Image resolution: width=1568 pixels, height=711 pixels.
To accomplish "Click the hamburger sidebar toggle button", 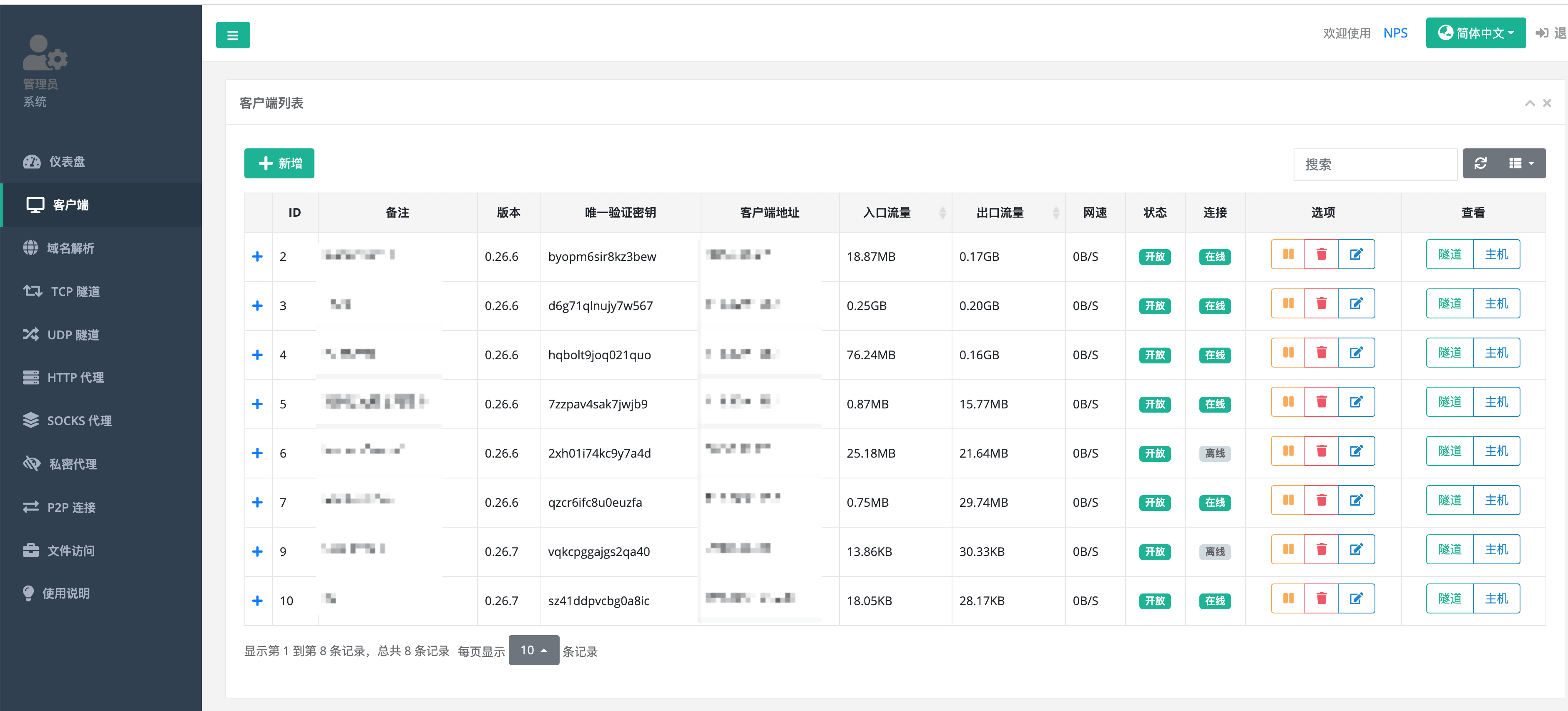I will (x=233, y=35).
